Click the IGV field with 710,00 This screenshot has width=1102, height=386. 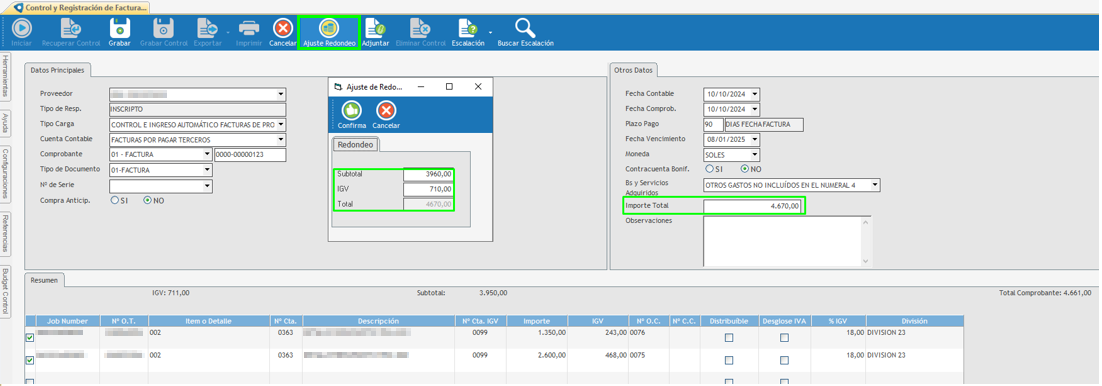tap(428, 190)
